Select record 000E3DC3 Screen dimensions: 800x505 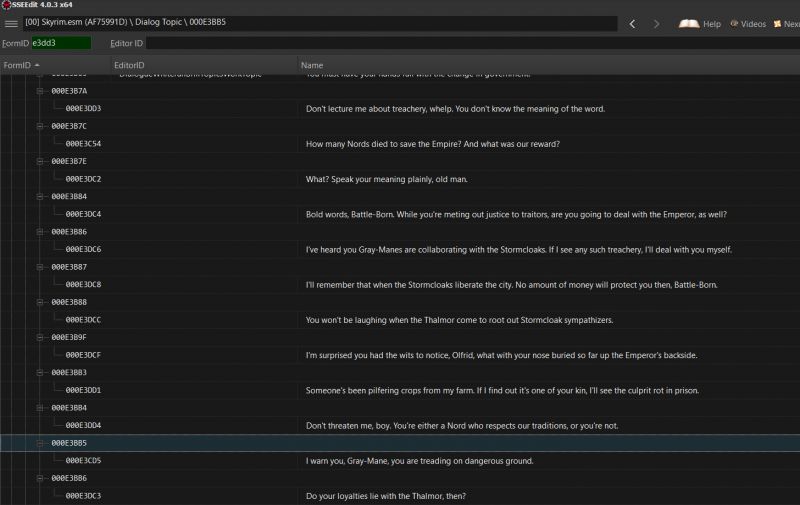click(83, 496)
